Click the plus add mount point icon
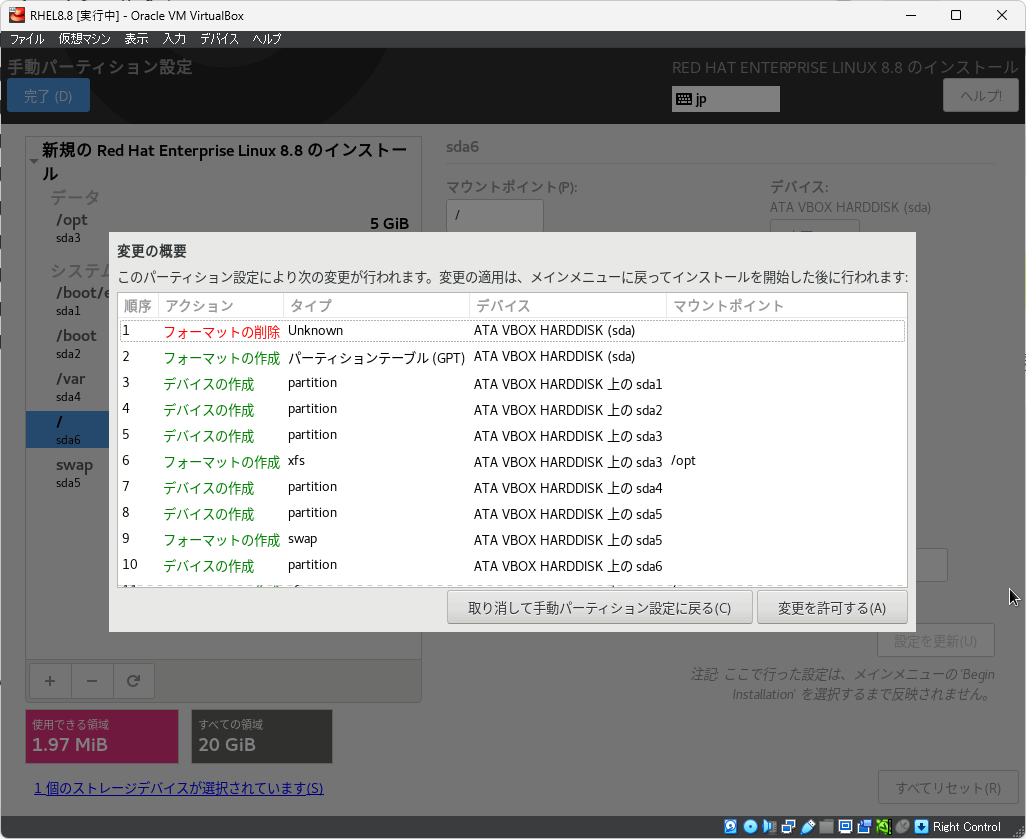This screenshot has height=839, width=1026. click(50, 681)
